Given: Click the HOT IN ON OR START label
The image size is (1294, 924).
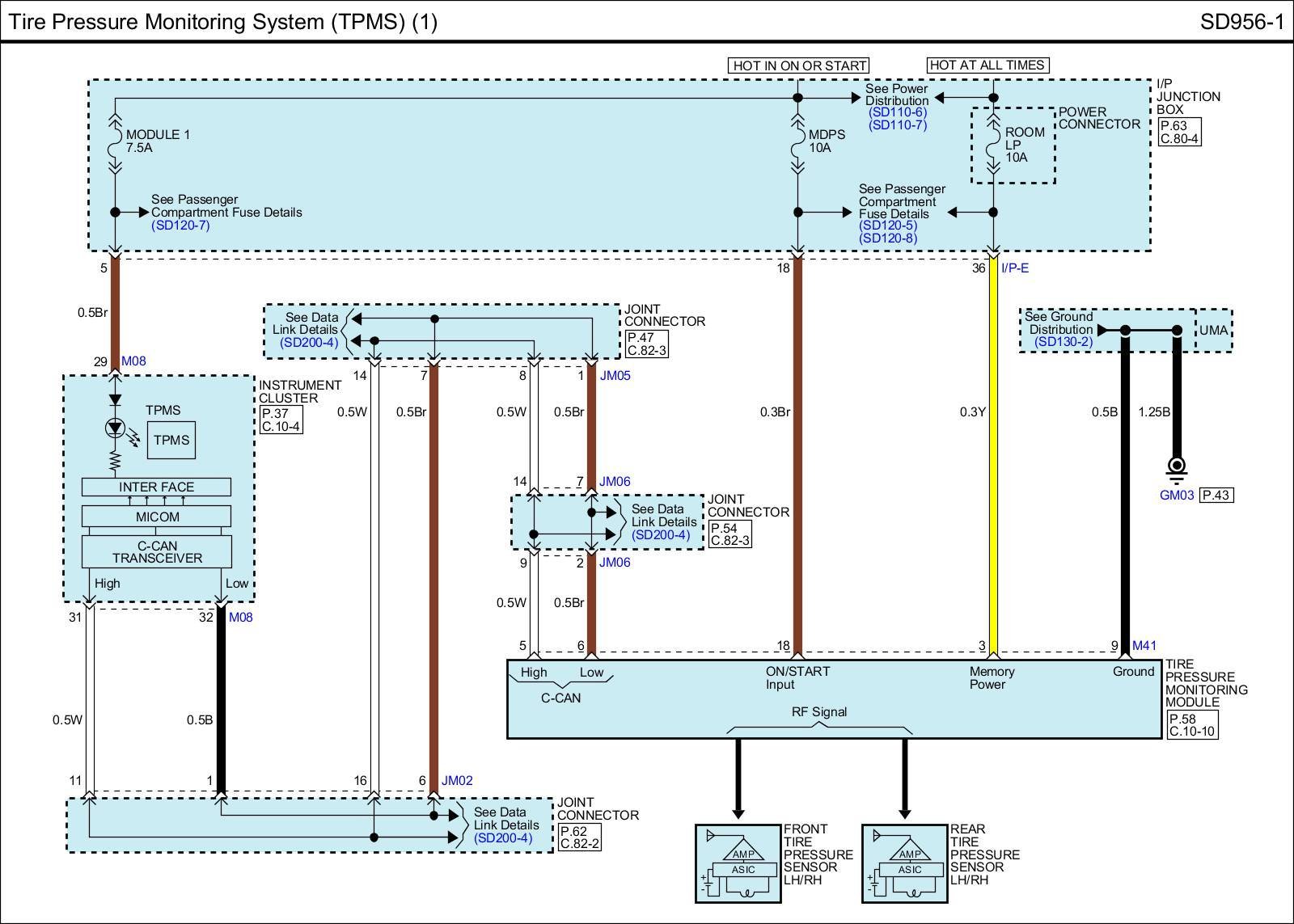Looking at the screenshot, I should coord(799,65).
